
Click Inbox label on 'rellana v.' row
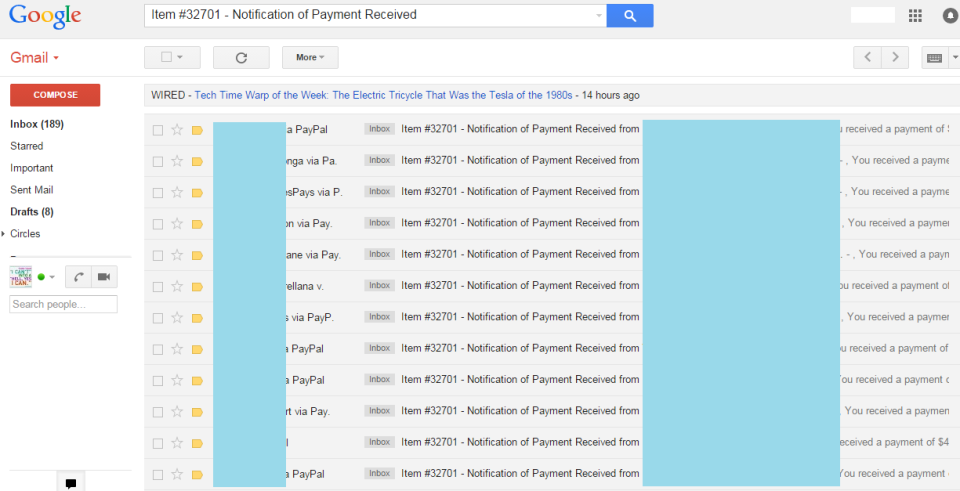point(380,285)
